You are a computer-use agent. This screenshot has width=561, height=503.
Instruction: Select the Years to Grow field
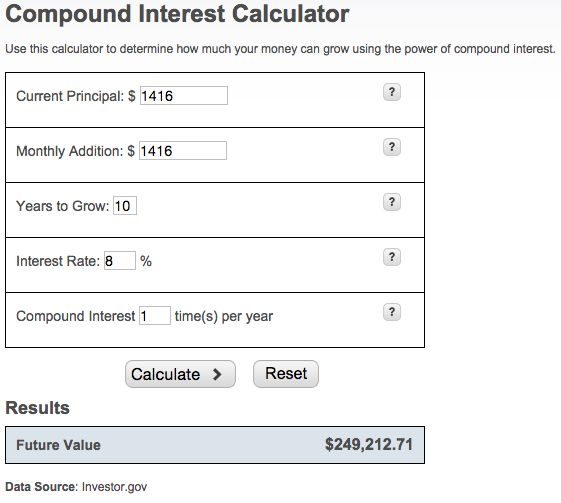click(125, 206)
